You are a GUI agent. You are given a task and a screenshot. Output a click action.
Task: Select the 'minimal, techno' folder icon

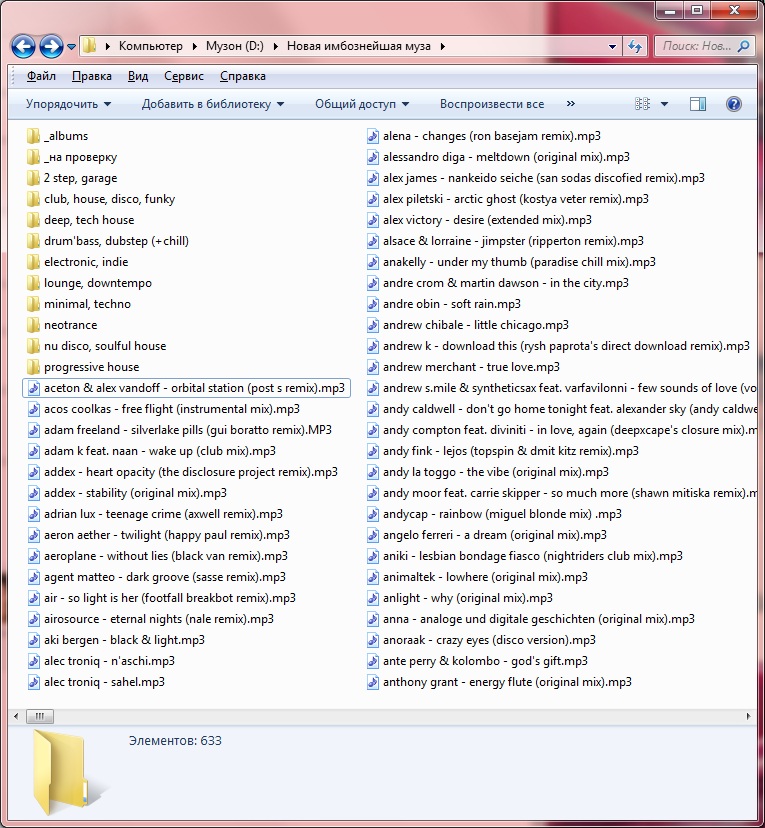33,304
